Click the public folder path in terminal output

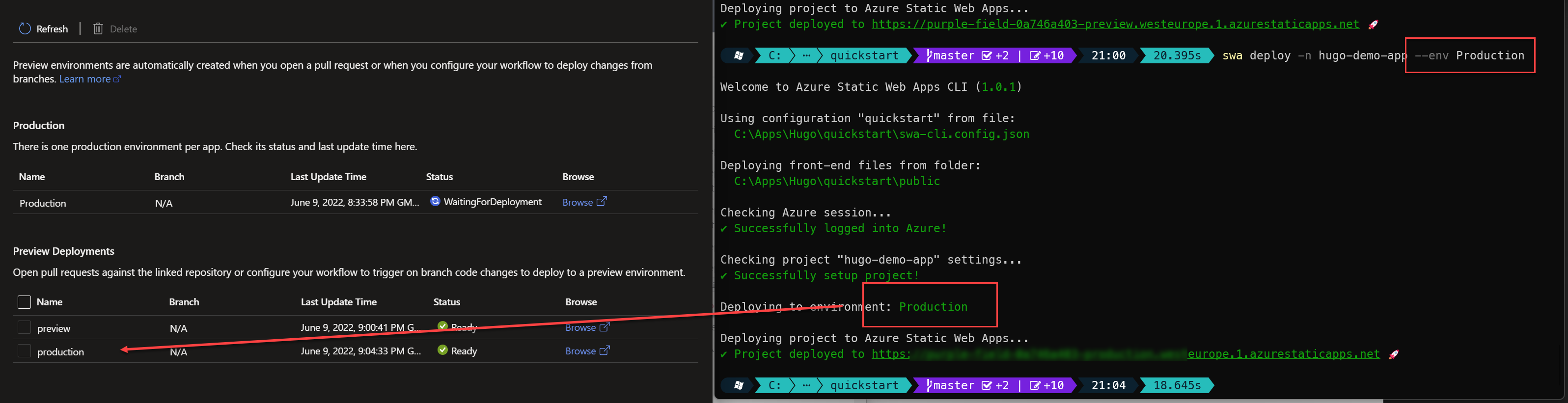click(837, 182)
